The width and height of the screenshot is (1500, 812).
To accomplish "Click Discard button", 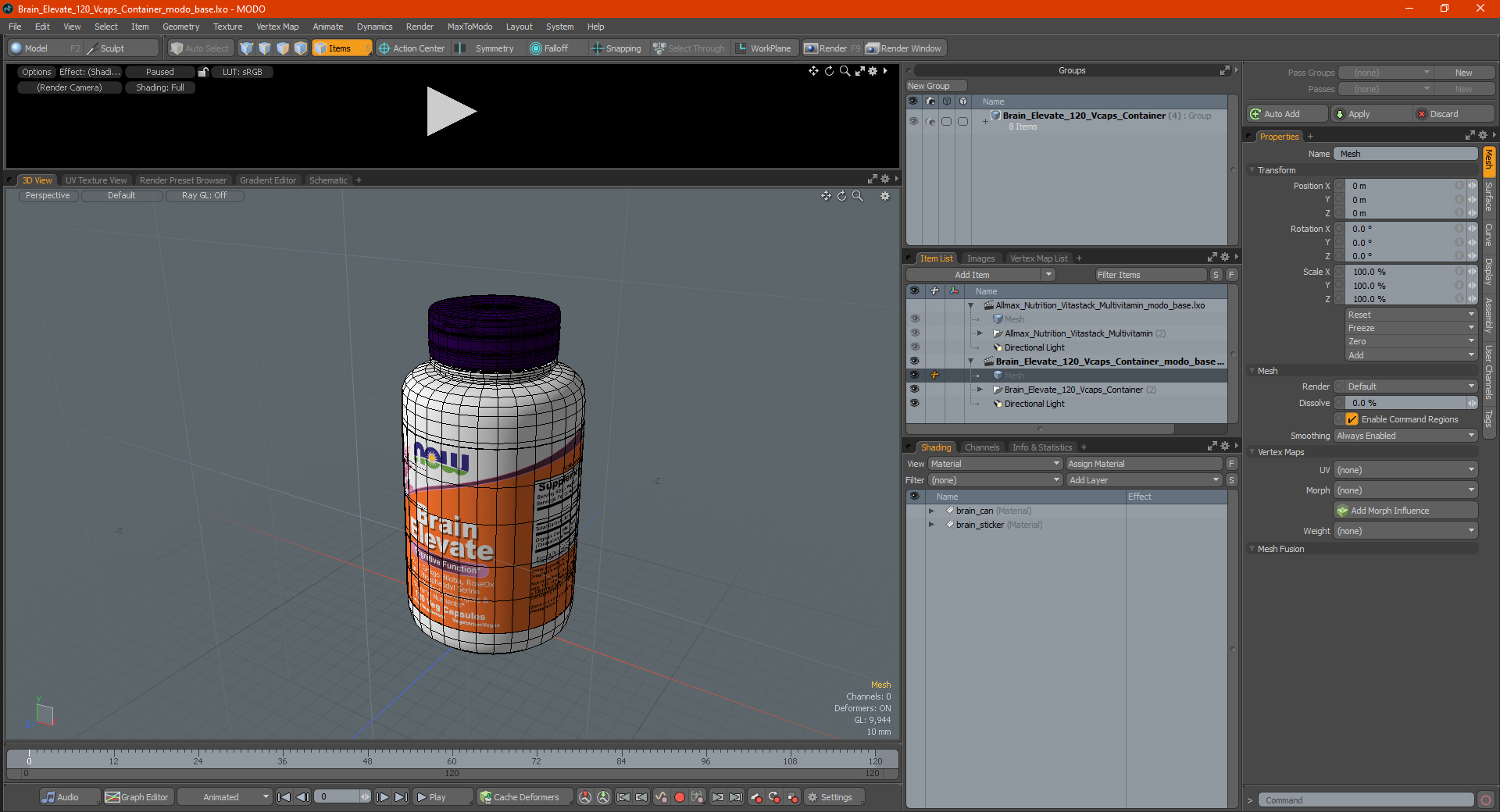I will (x=1455, y=114).
